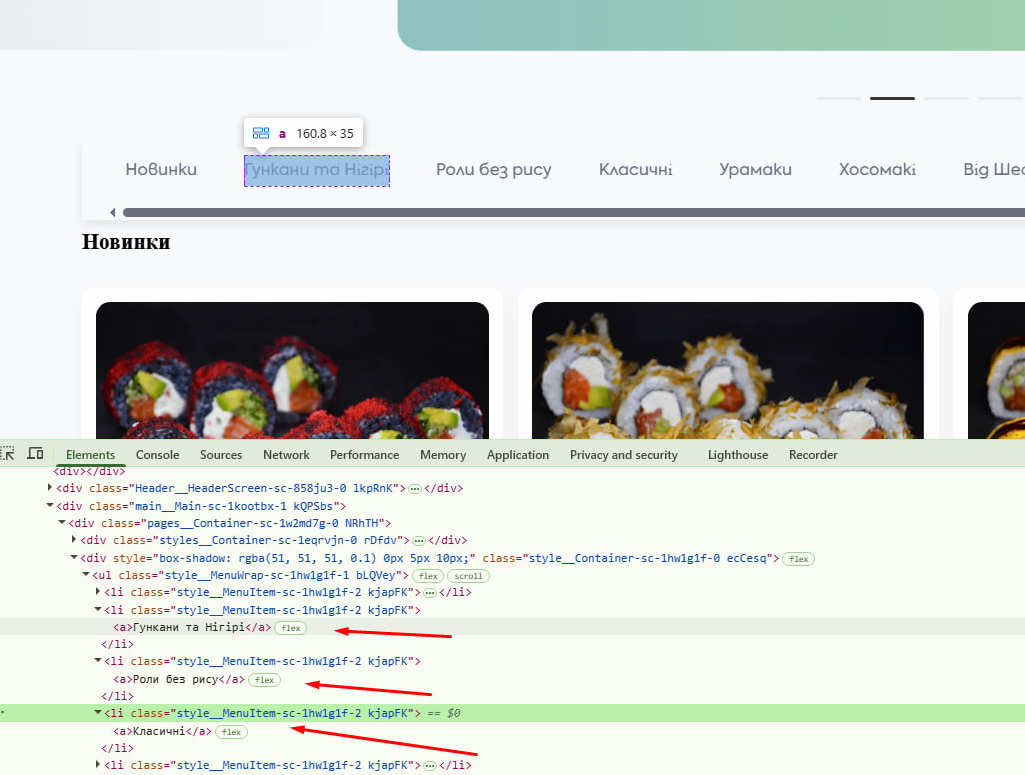The image size is (1025, 775).
Task: Open Privacy and security tab
Action: [x=624, y=455]
